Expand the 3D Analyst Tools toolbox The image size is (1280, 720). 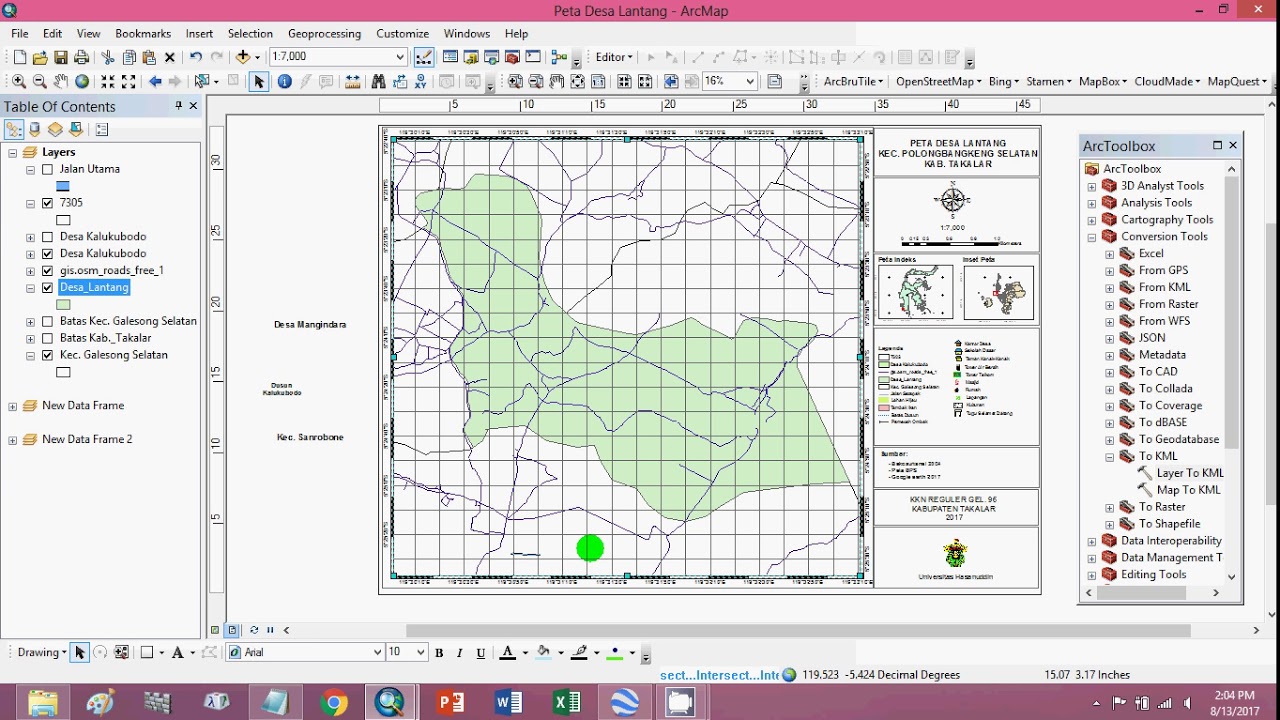[x=1092, y=186]
